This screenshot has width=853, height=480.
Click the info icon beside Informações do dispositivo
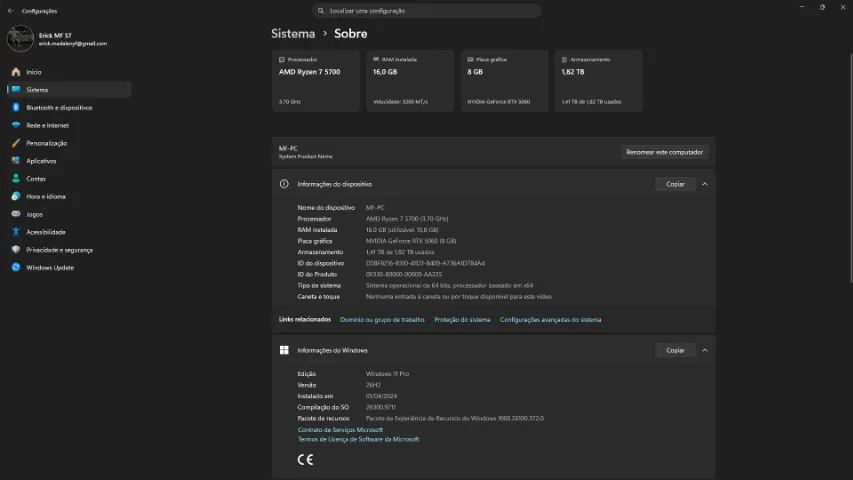pyautogui.click(x=284, y=184)
